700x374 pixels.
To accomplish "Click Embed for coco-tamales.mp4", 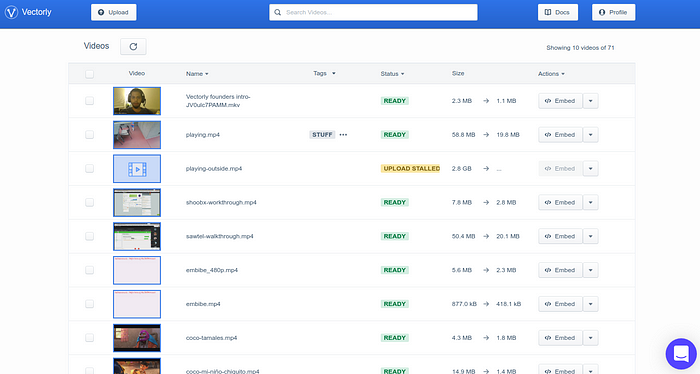I will [560, 338].
